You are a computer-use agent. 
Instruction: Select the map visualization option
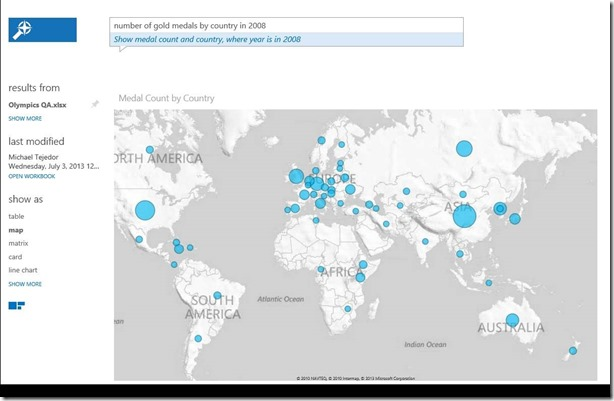click(16, 230)
